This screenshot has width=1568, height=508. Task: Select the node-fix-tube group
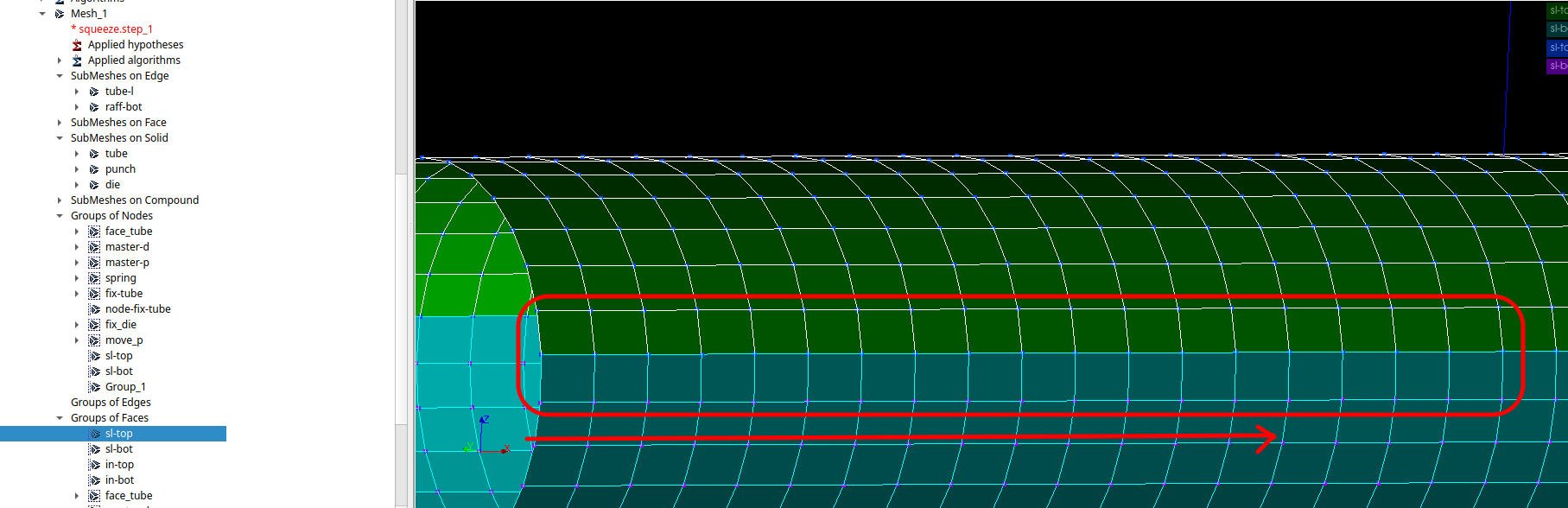pyautogui.click(x=137, y=309)
